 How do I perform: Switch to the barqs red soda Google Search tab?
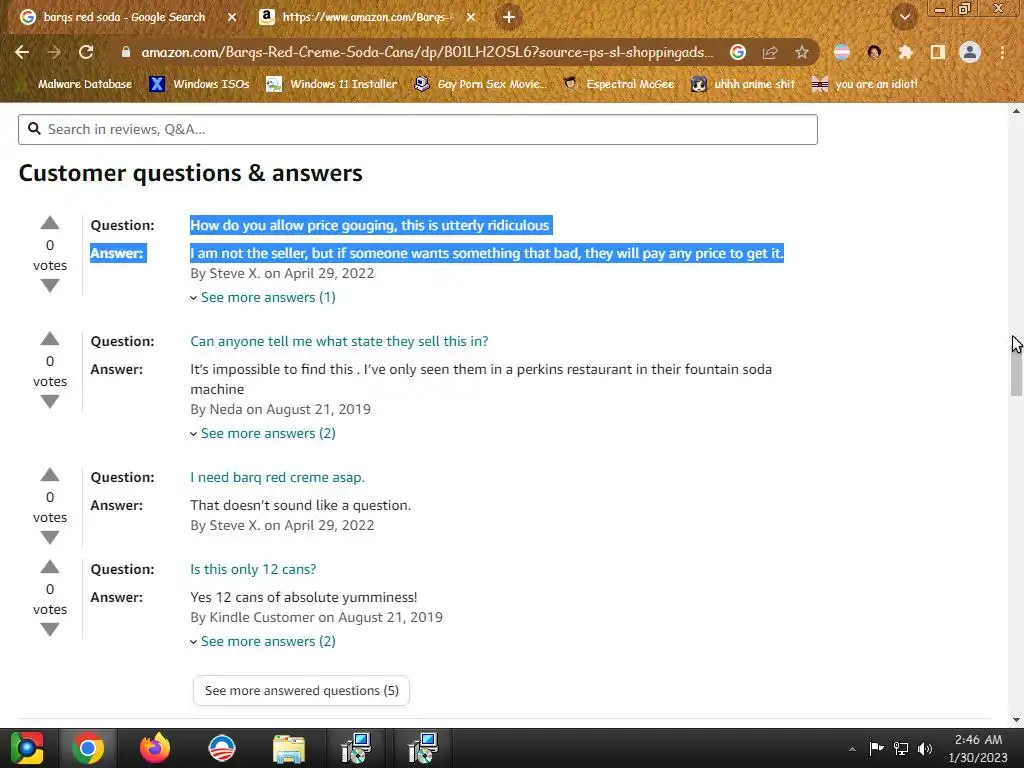coord(124,18)
